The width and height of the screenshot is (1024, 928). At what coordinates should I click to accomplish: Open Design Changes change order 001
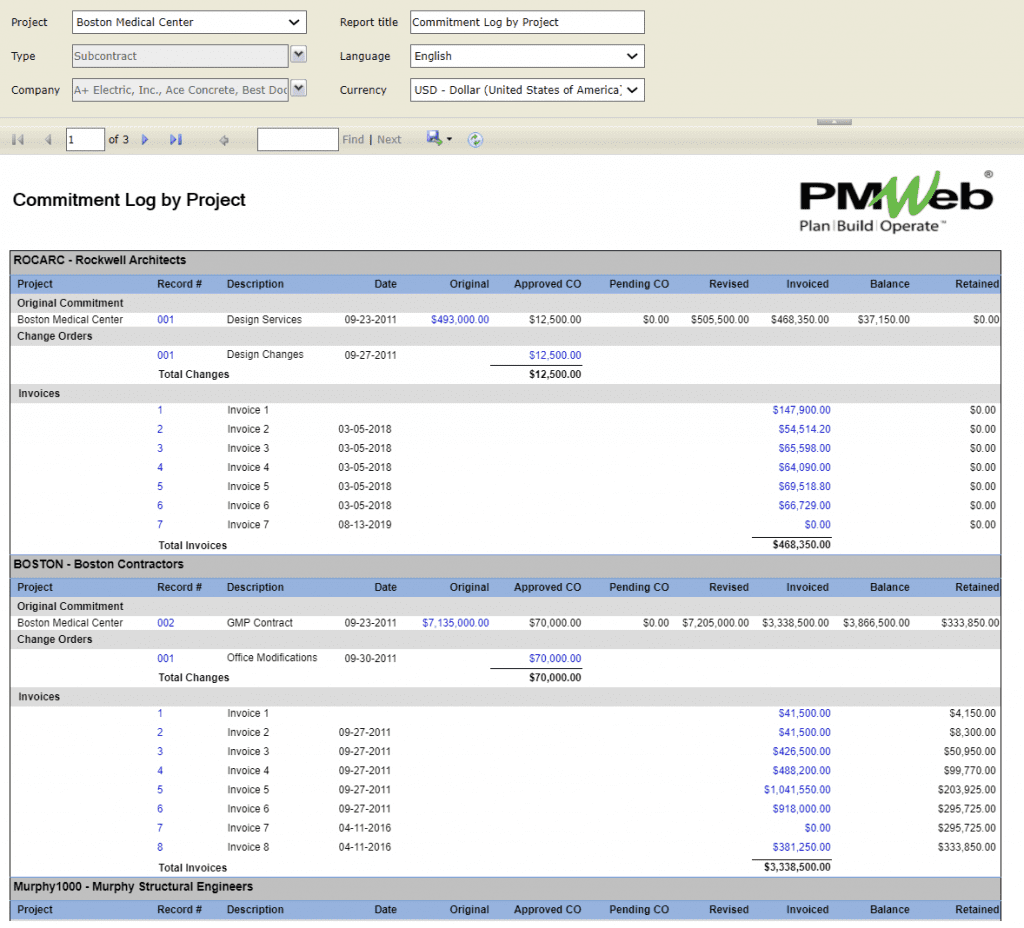click(x=166, y=355)
